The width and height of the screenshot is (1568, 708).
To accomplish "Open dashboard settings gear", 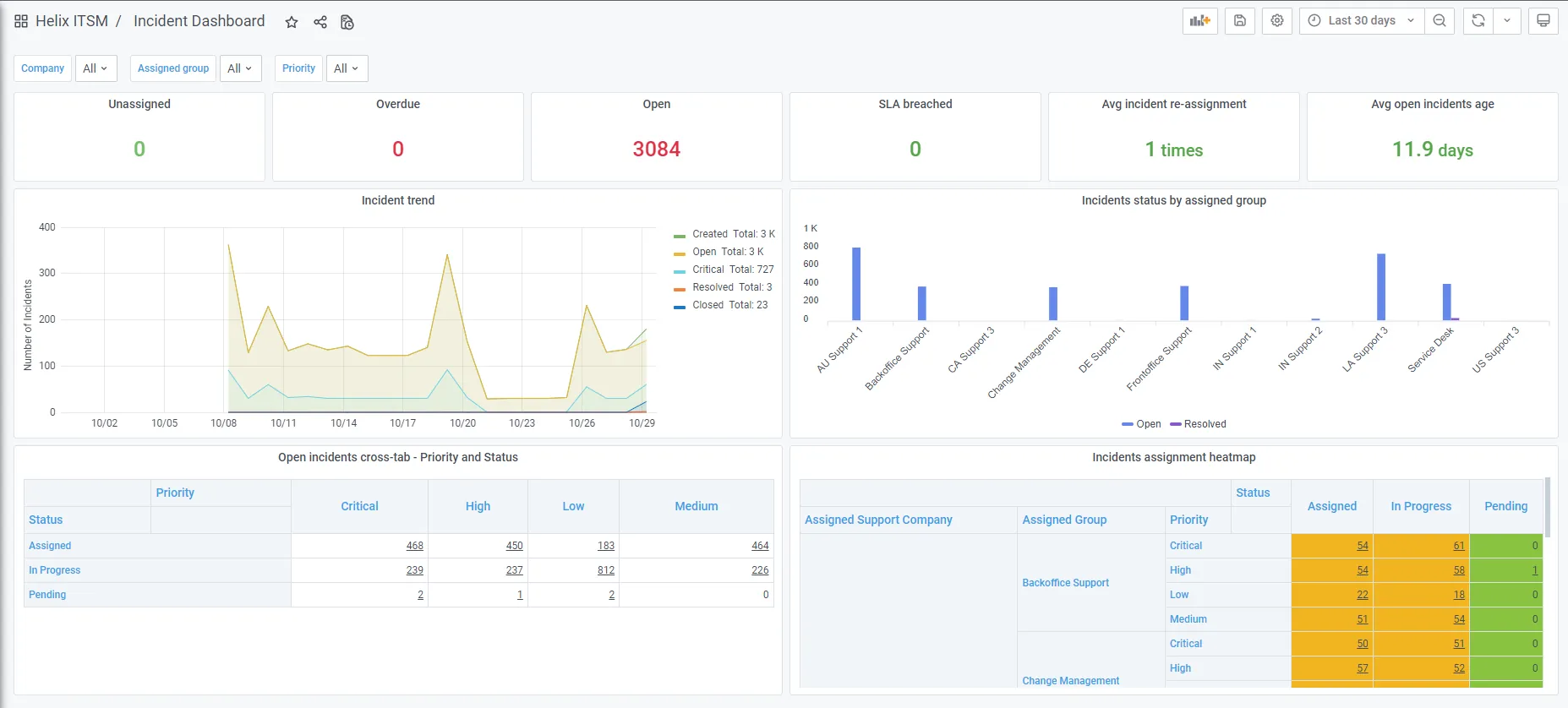I will tap(1277, 21).
